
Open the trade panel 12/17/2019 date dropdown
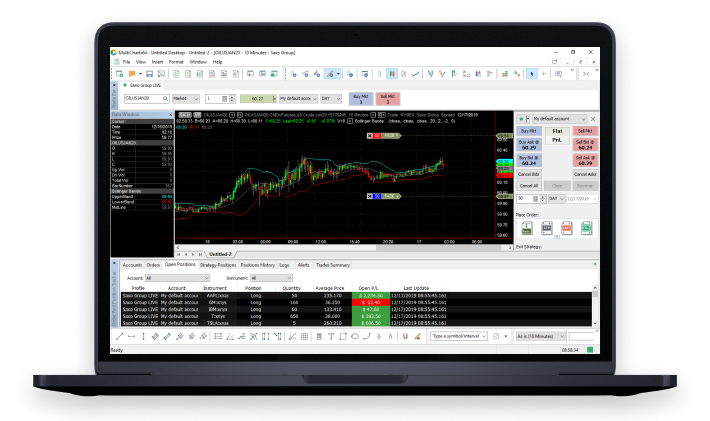tap(582, 199)
